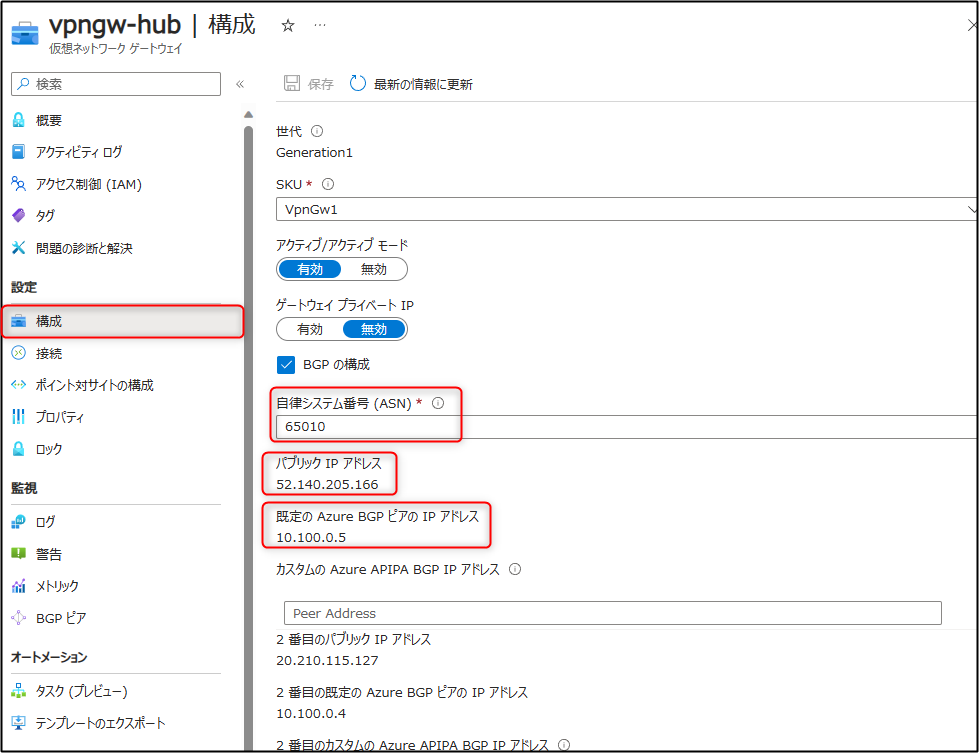This screenshot has height=753, width=979.
Task: Collapse the sidebar with double chevron
Action: (x=240, y=84)
